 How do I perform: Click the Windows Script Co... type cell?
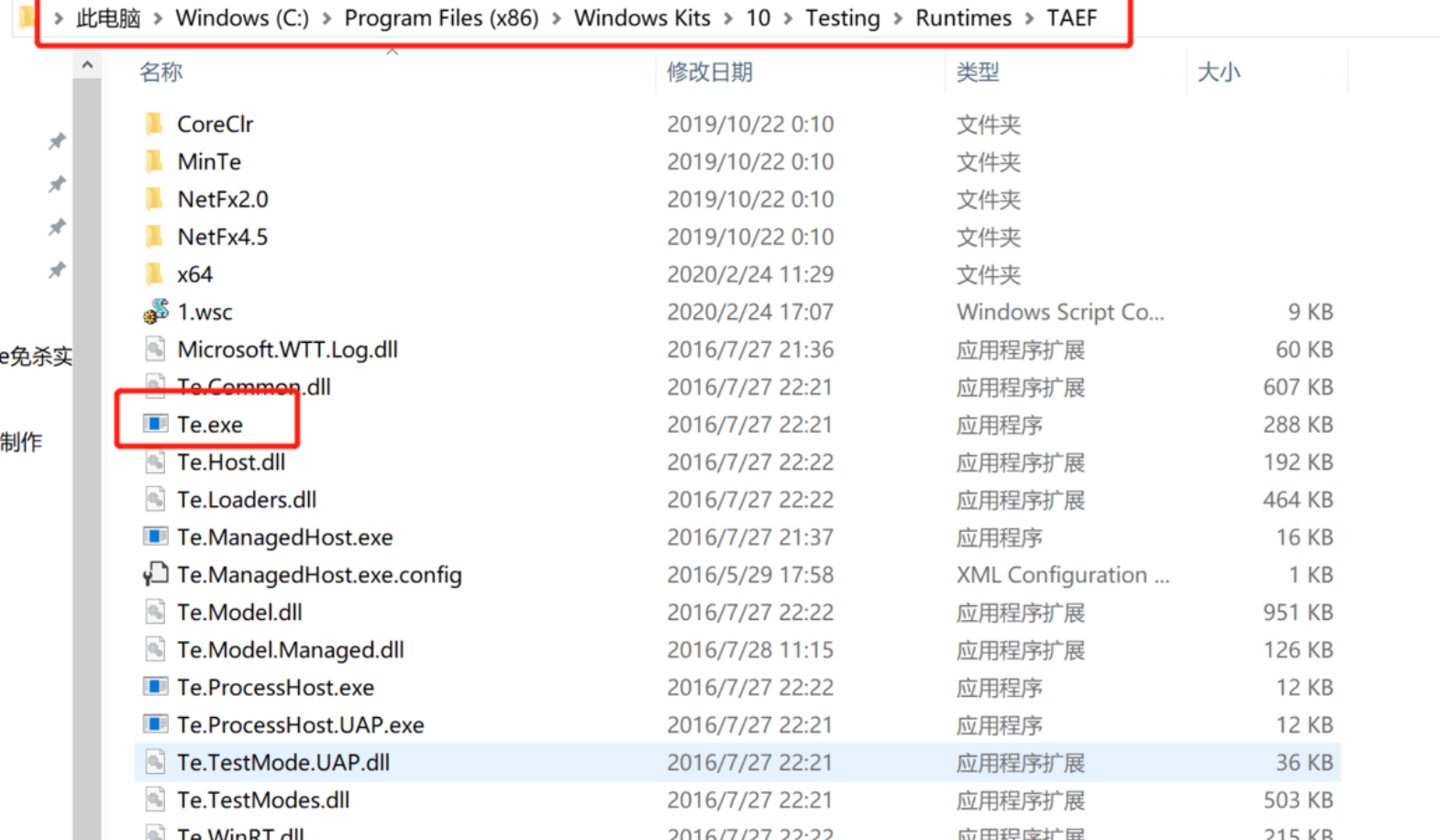tap(1060, 312)
